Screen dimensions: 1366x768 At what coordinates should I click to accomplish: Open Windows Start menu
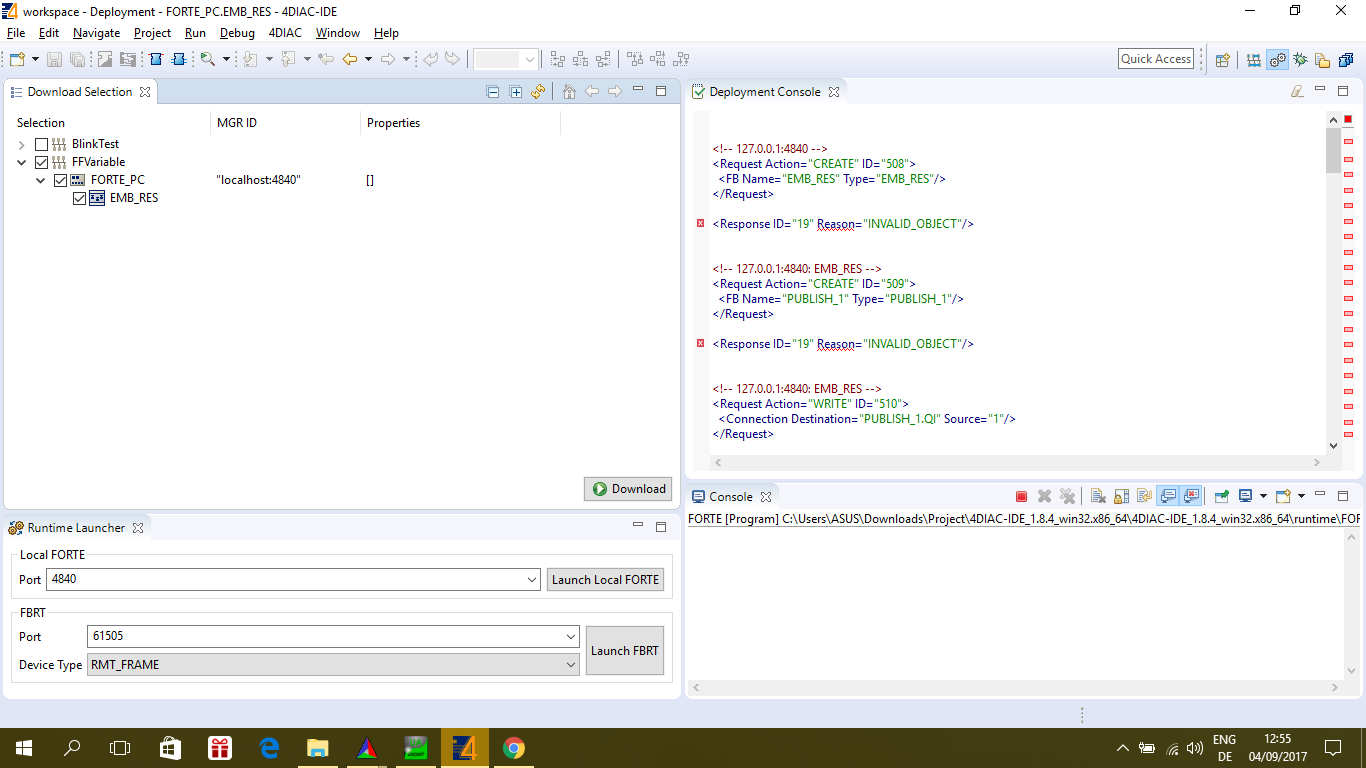click(x=23, y=748)
